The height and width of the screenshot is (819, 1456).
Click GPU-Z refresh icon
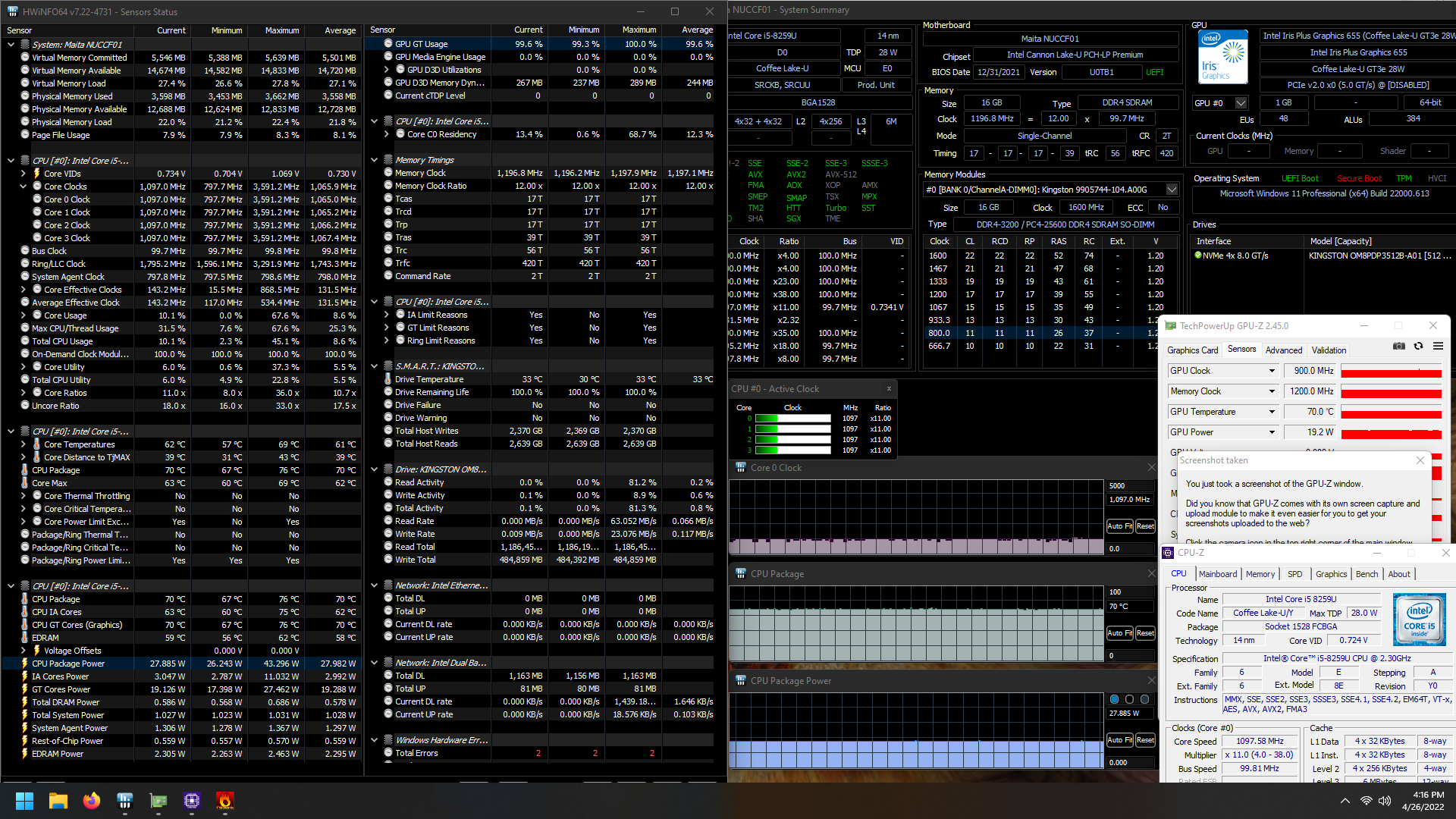(1418, 346)
